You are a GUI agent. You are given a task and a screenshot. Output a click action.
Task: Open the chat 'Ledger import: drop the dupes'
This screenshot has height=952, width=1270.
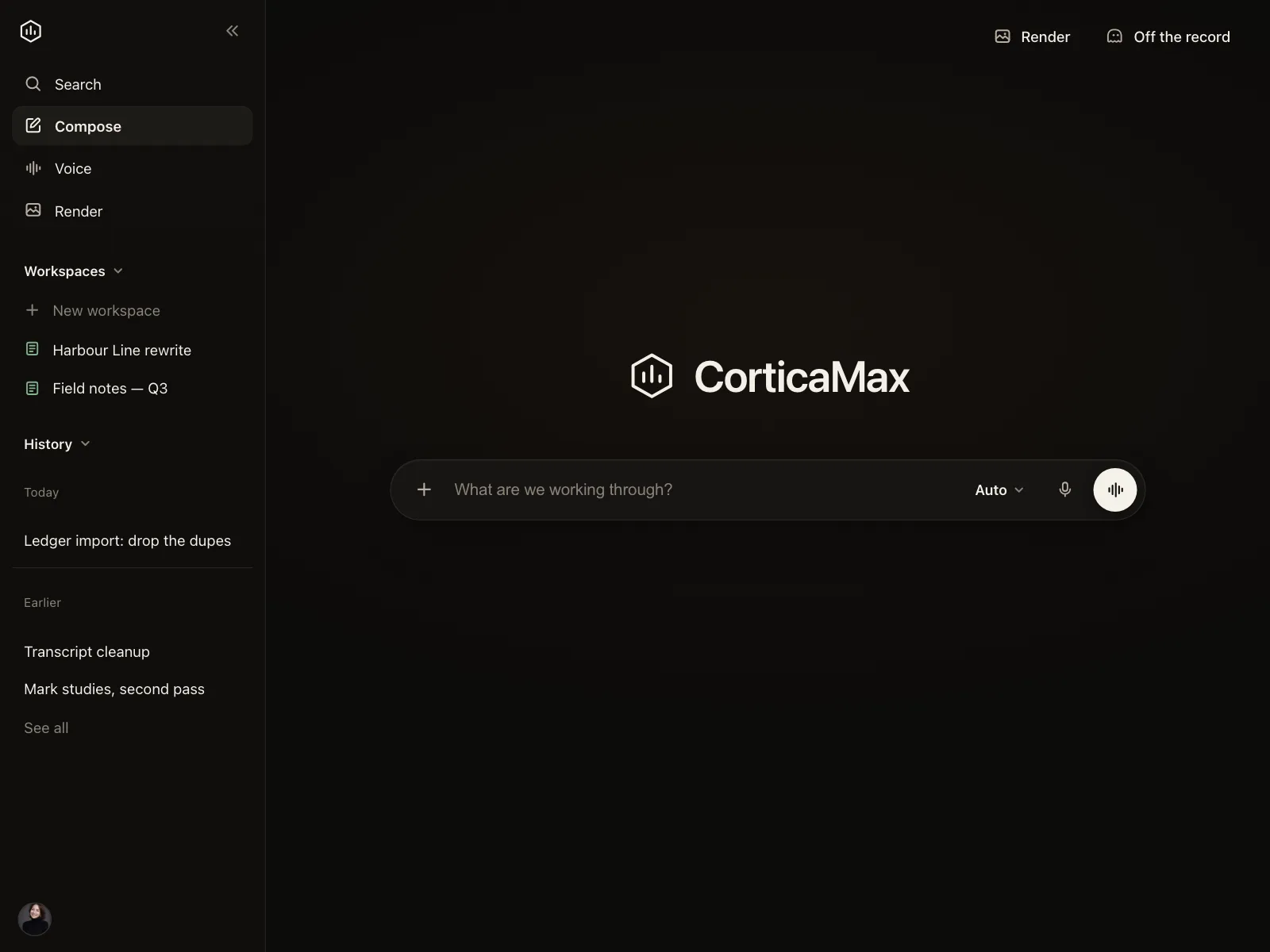coord(128,540)
